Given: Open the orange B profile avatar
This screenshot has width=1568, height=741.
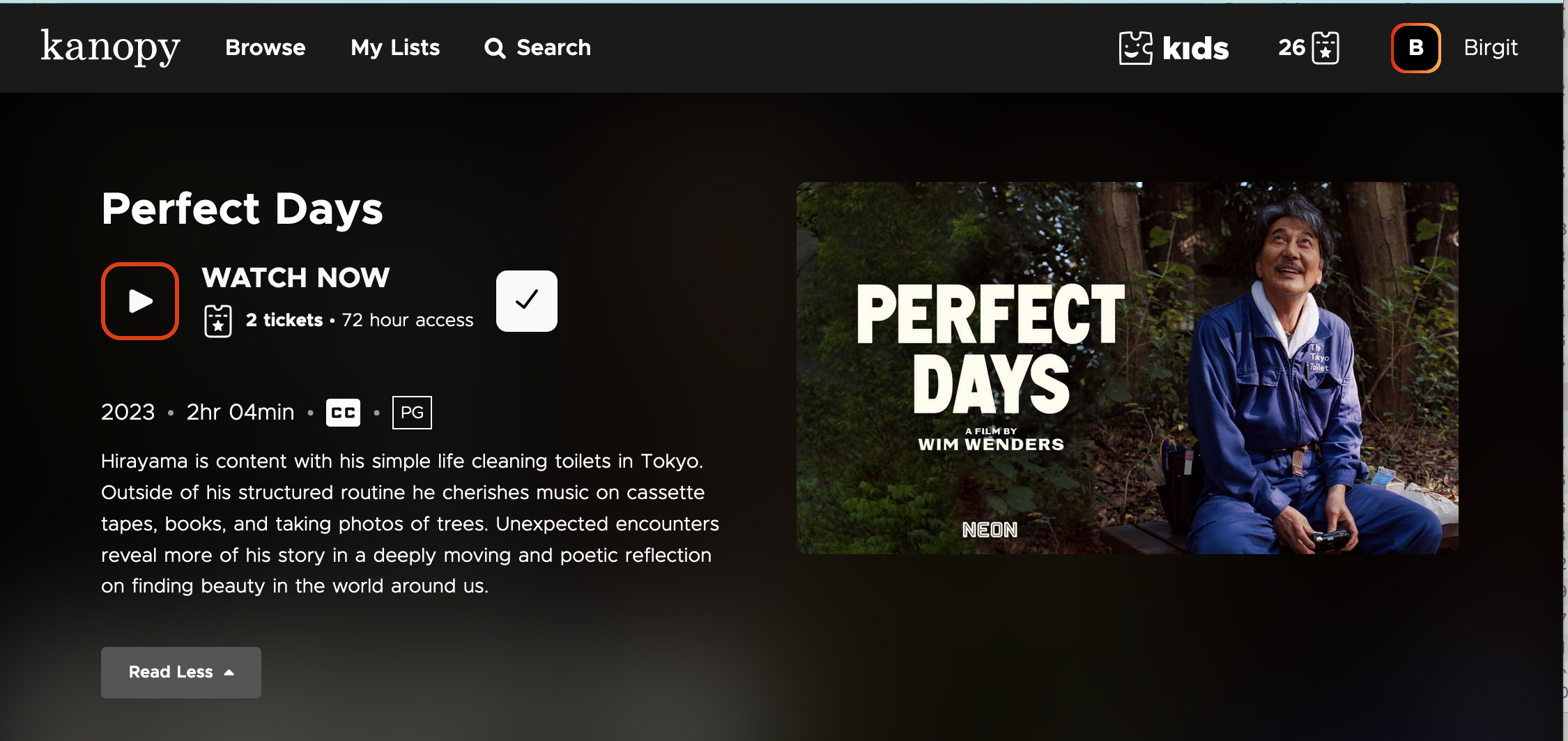Looking at the screenshot, I should (1415, 48).
